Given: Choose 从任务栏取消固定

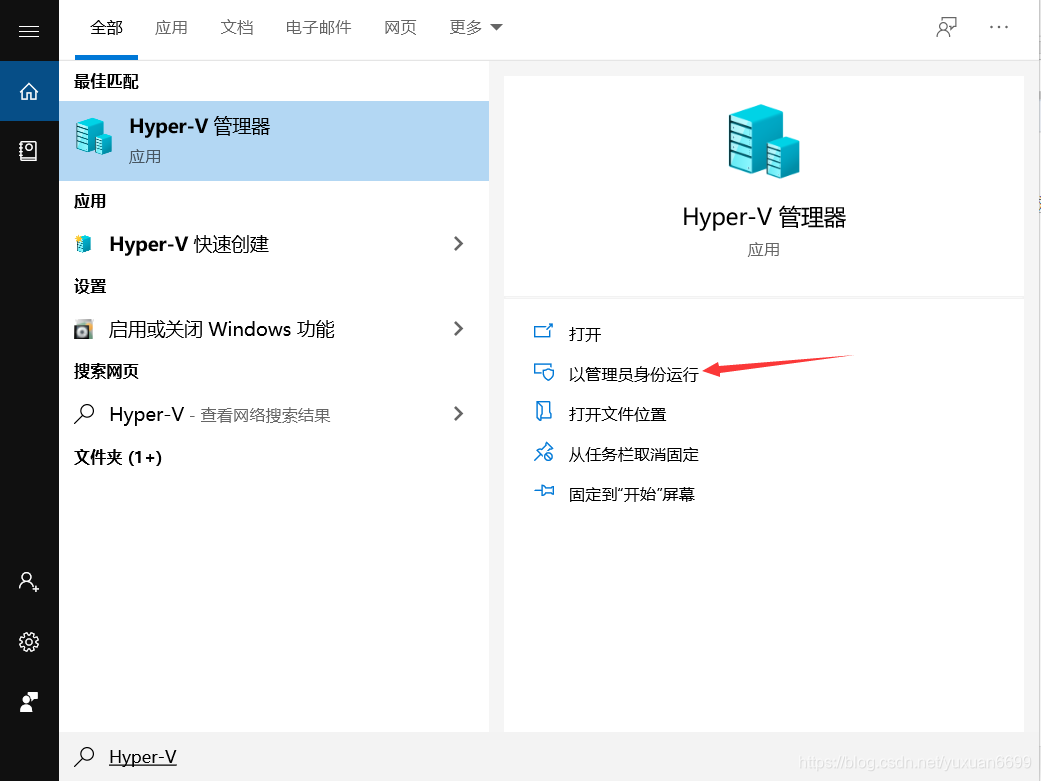Looking at the screenshot, I should click(633, 455).
